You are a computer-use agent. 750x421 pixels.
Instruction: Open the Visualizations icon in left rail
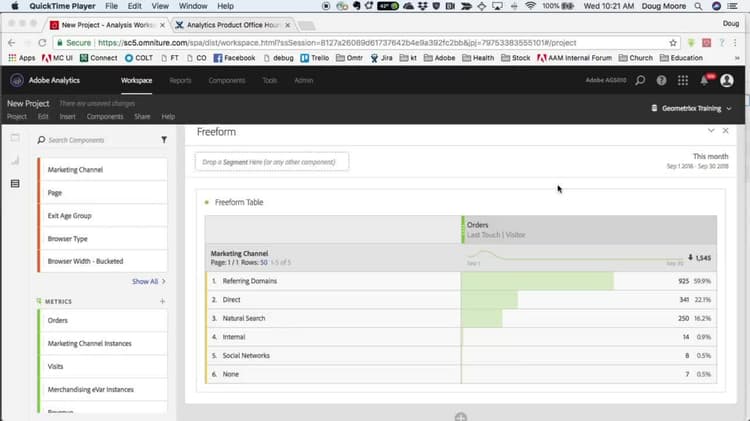tap(15, 161)
